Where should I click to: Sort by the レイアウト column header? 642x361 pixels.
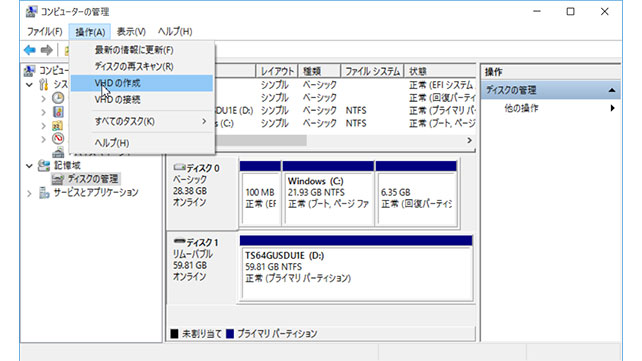point(277,71)
